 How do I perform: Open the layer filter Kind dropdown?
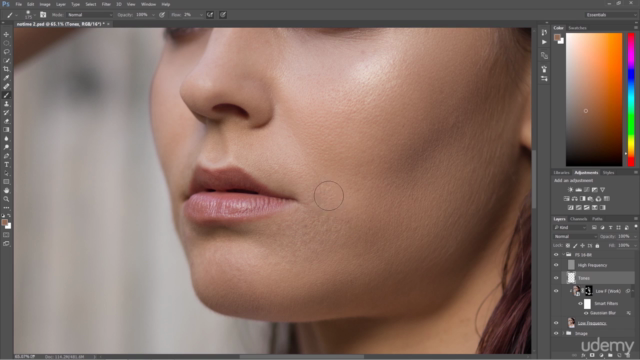coord(570,227)
